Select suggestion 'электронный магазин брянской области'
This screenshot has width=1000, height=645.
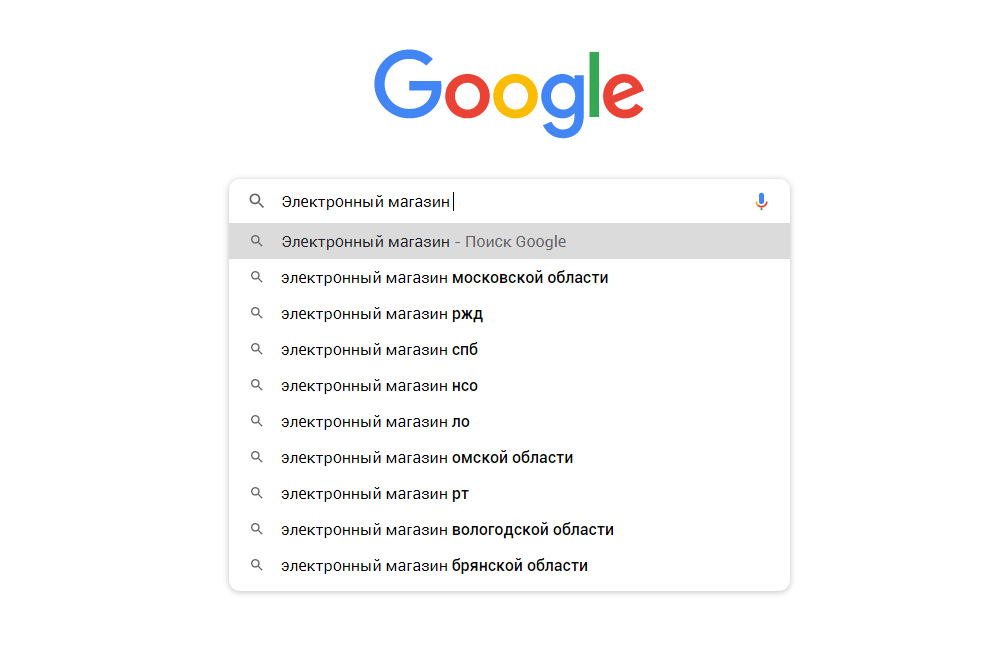[435, 565]
